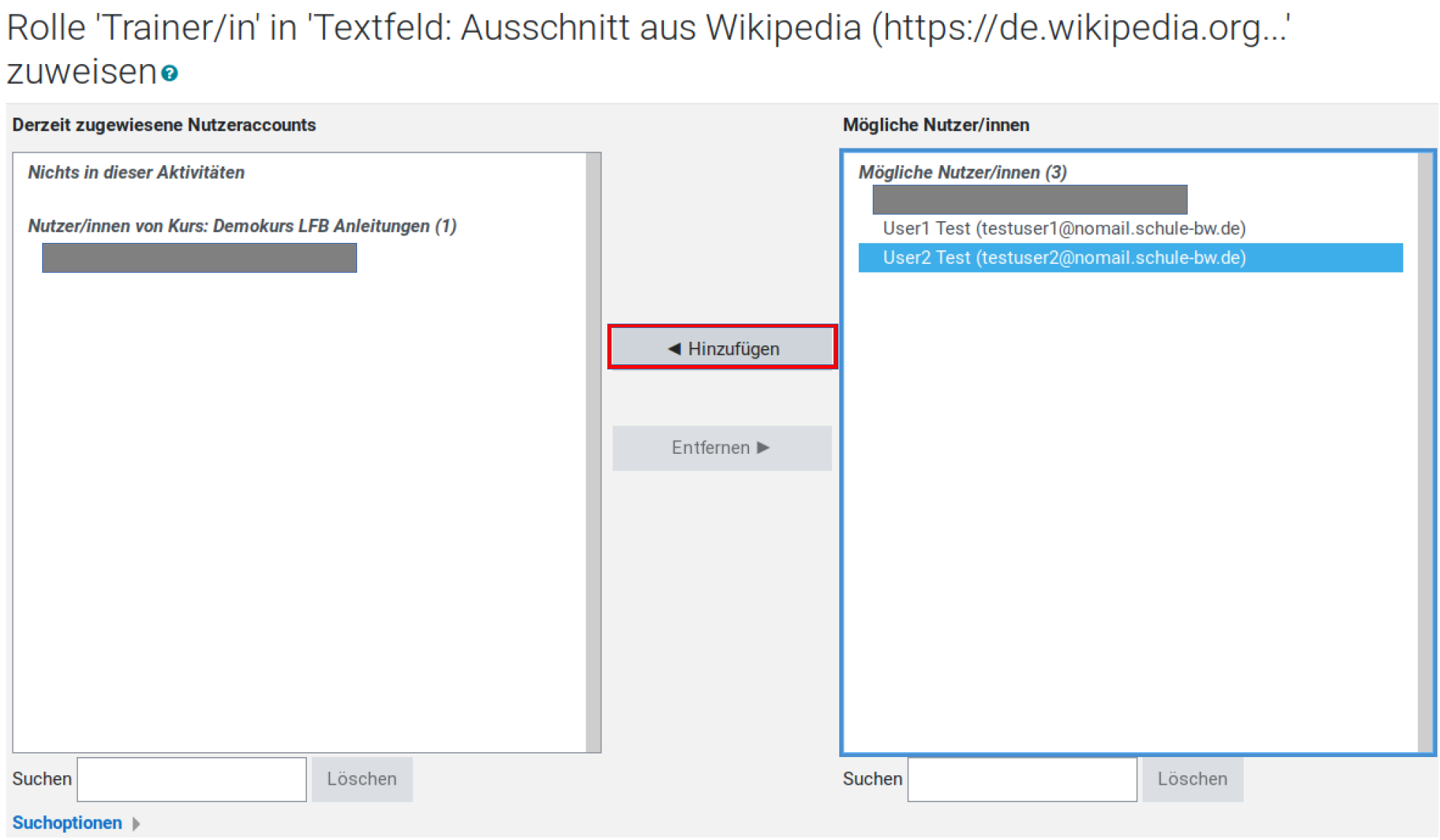Click the Entfernen button
This screenshot has height=840, width=1440.
click(x=721, y=447)
